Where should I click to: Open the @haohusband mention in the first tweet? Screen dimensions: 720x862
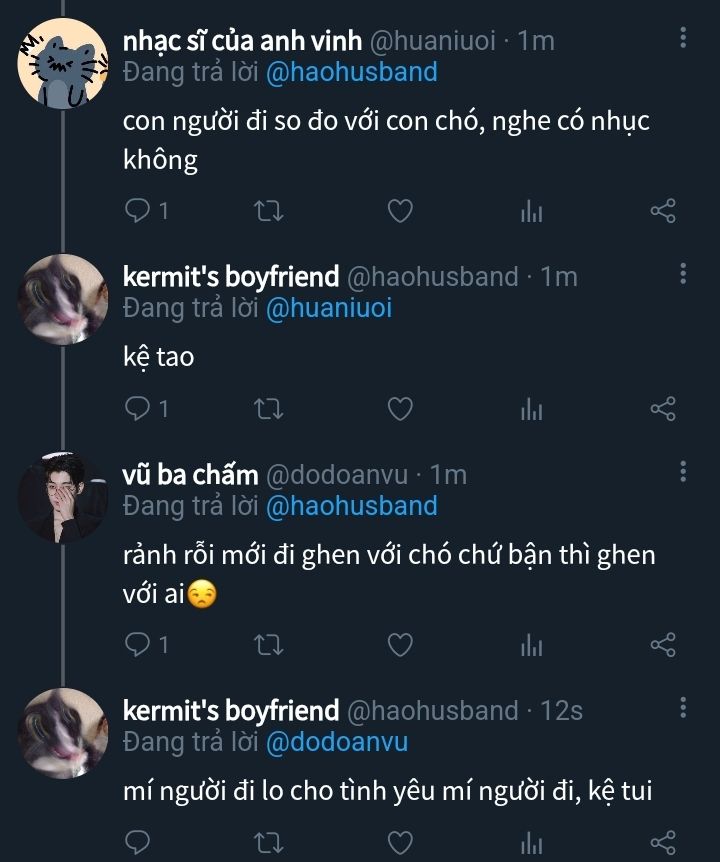[x=351, y=72]
